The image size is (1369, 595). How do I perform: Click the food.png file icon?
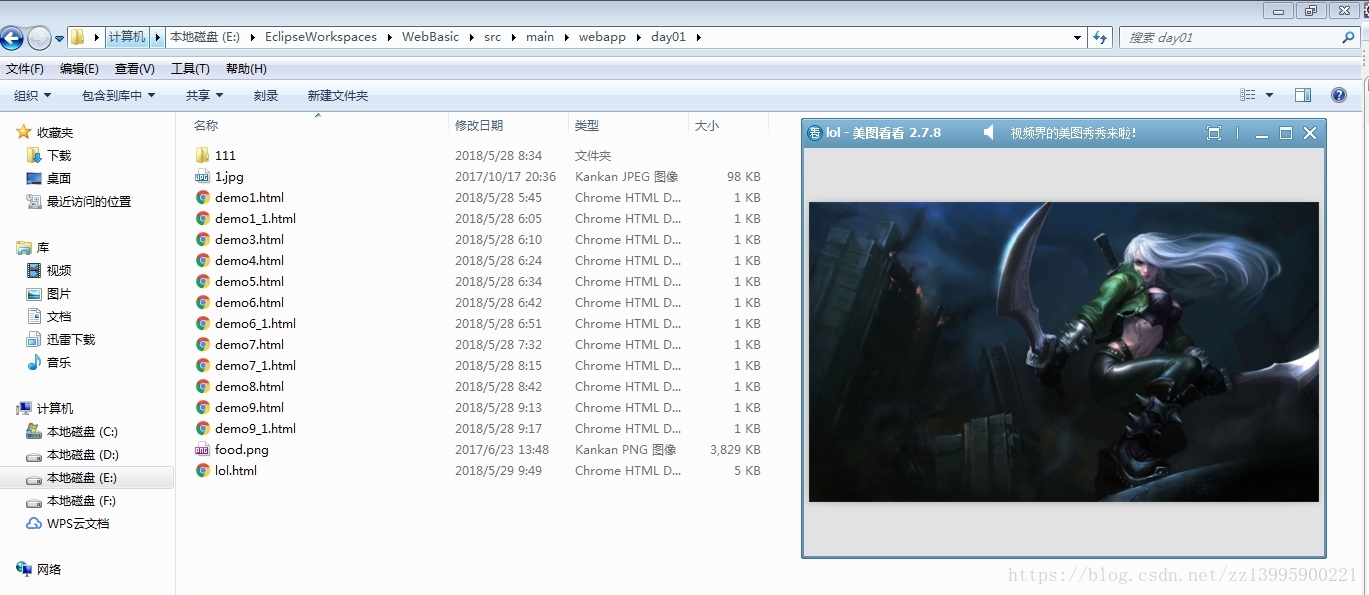pyautogui.click(x=202, y=449)
